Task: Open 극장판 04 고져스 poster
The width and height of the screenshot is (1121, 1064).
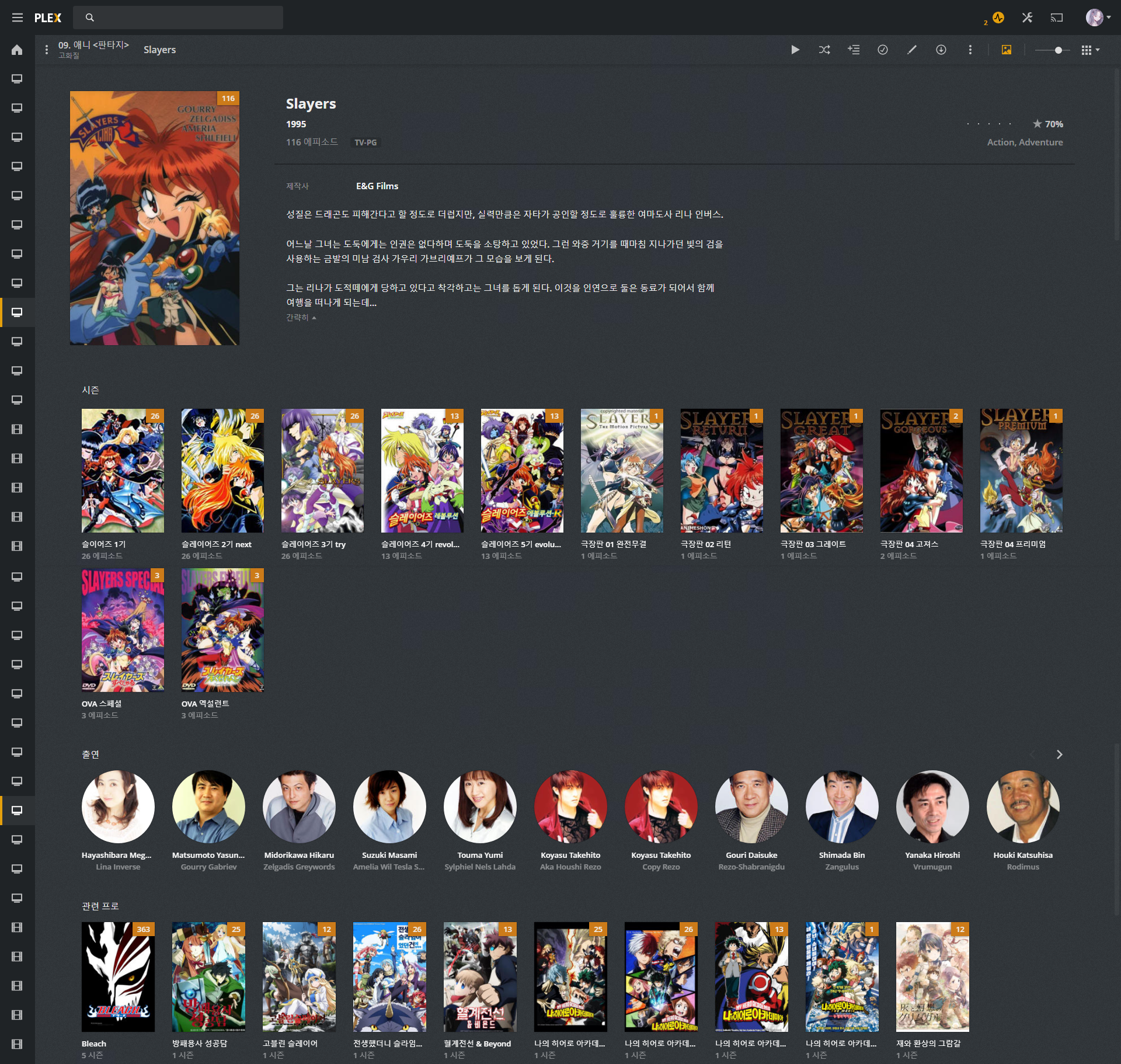Action: pos(921,471)
